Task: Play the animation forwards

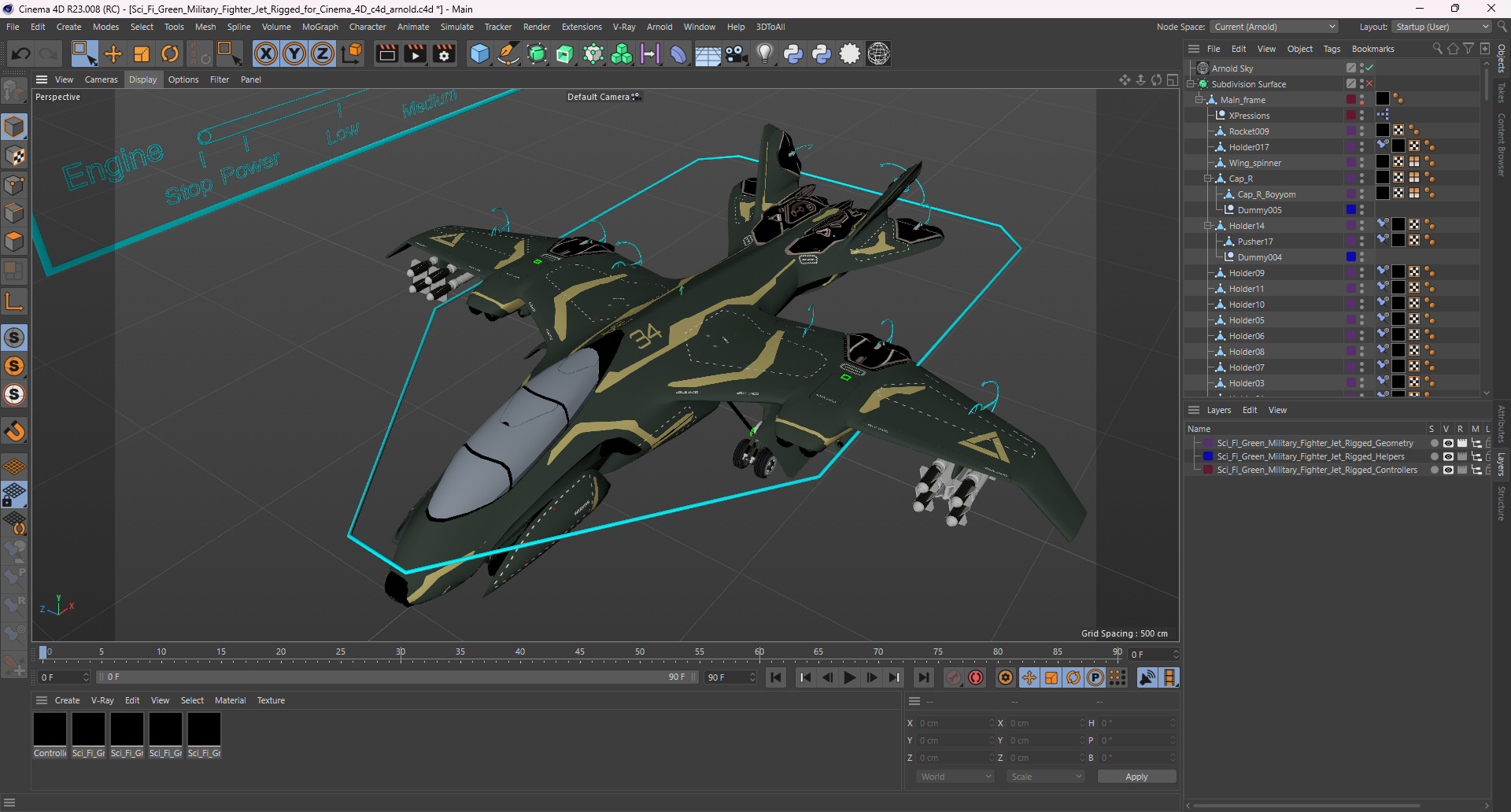Action: (x=850, y=677)
